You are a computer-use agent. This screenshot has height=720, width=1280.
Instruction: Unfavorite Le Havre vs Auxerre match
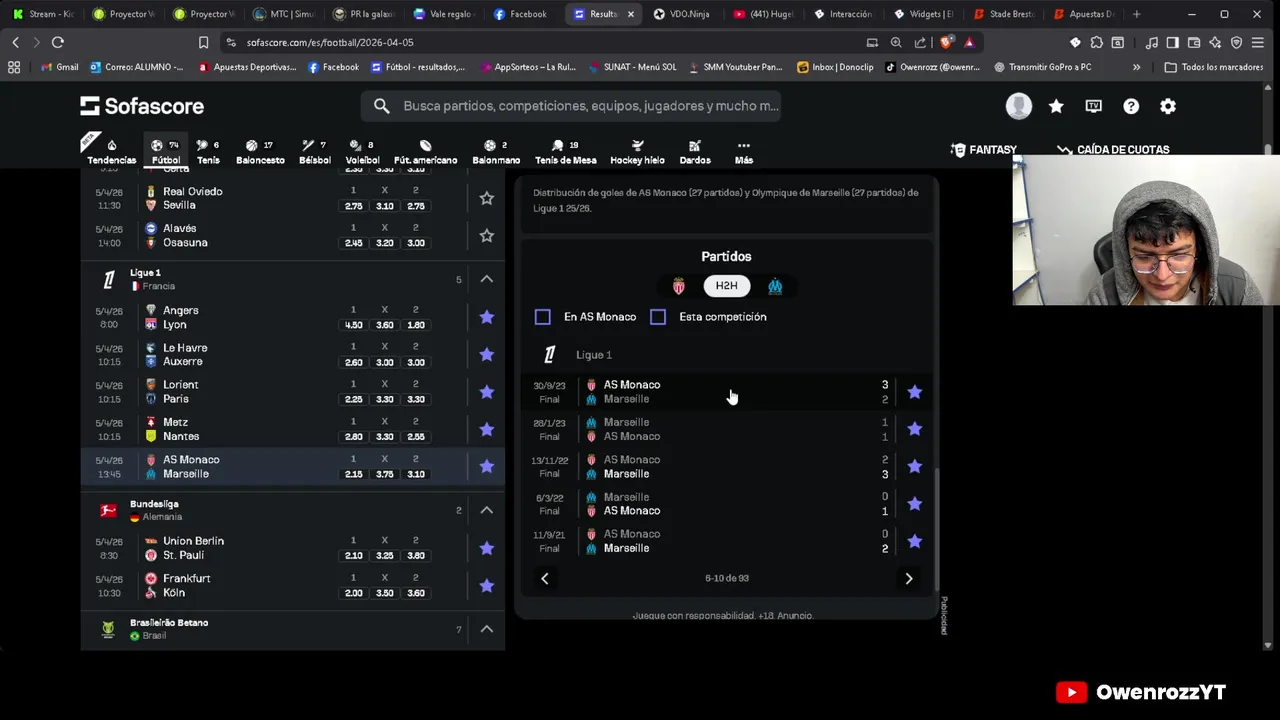point(486,354)
